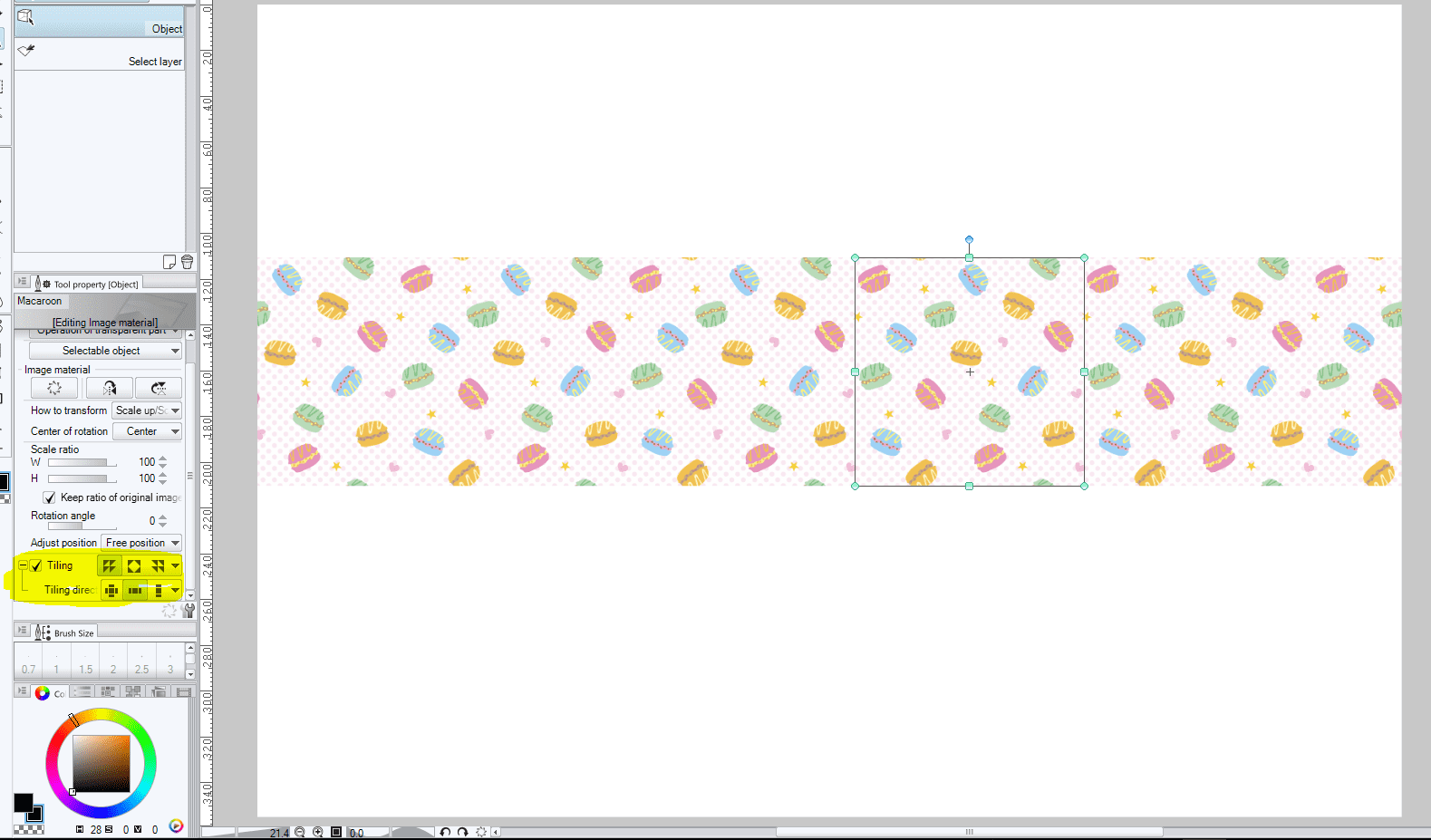Click the Rotation angle stepper arrows
The height and width of the screenshot is (840, 1431).
[x=163, y=521]
